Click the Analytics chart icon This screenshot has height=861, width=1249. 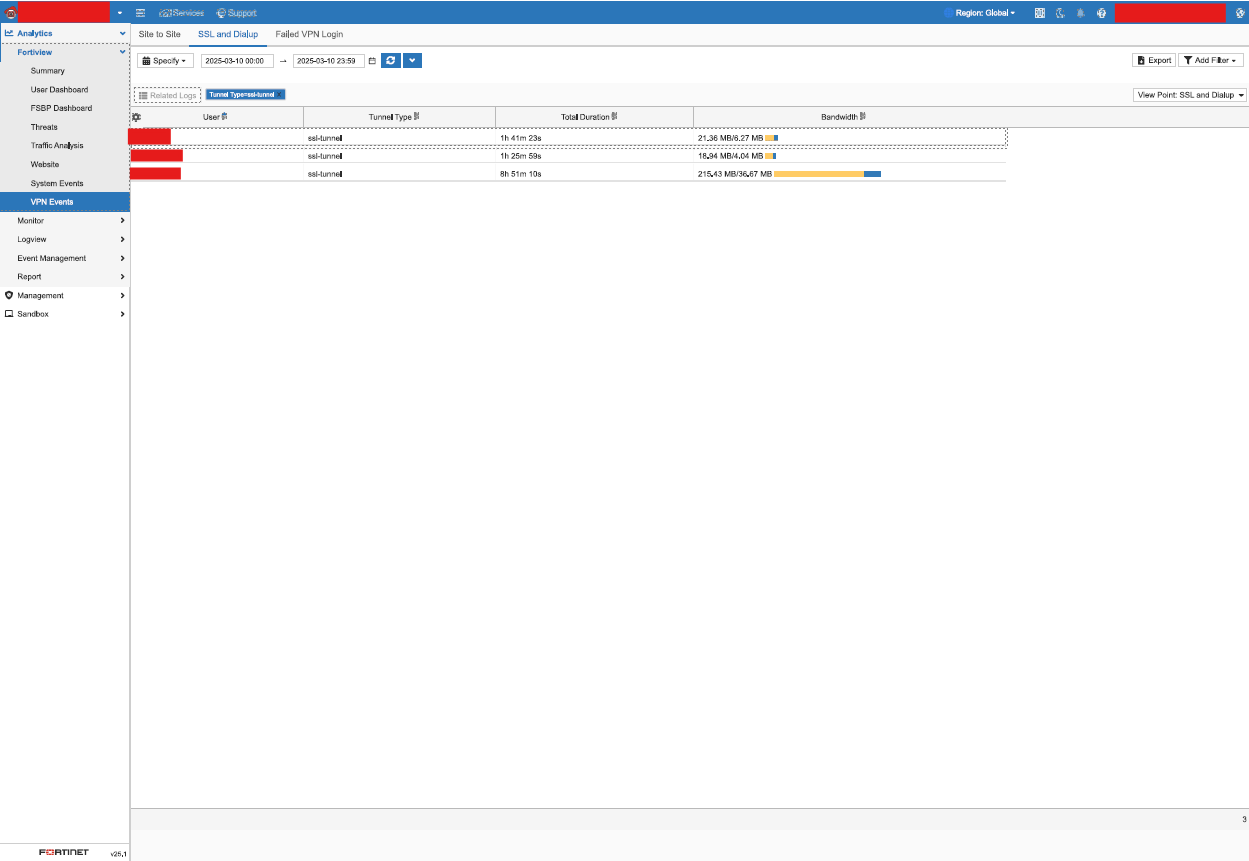9,33
